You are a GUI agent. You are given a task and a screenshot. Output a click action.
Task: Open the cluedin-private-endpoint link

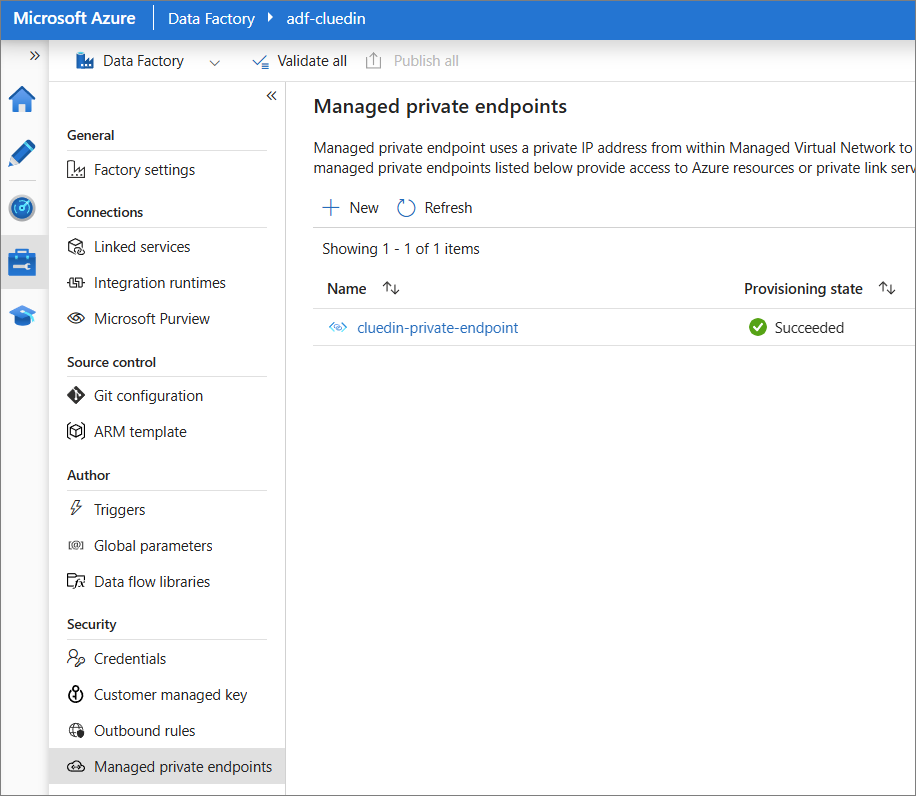point(437,327)
